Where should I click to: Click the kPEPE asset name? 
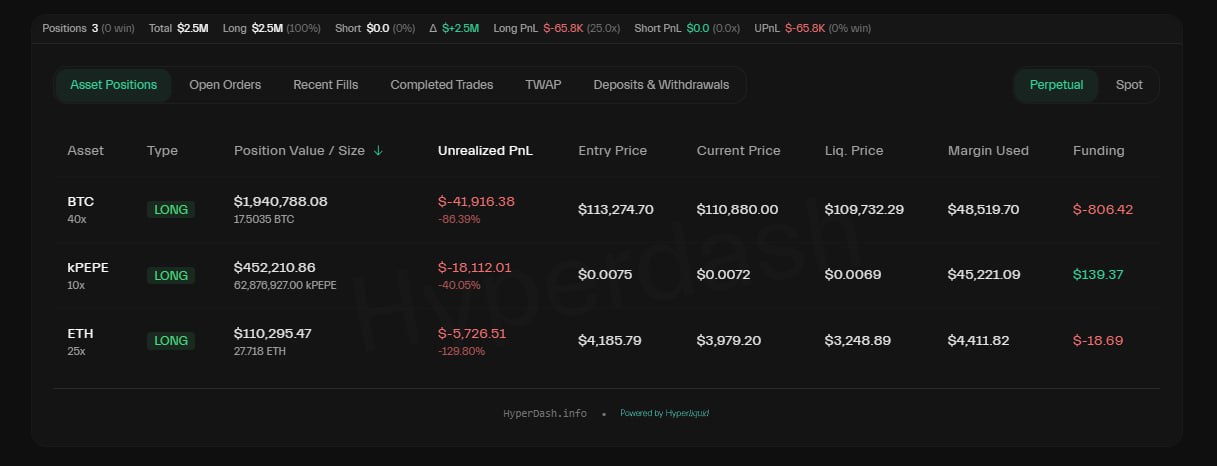87,267
